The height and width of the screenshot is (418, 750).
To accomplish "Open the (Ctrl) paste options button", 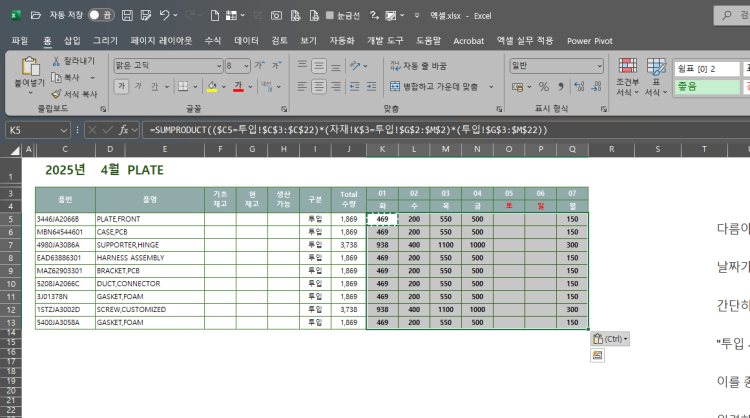I will [x=610, y=339].
